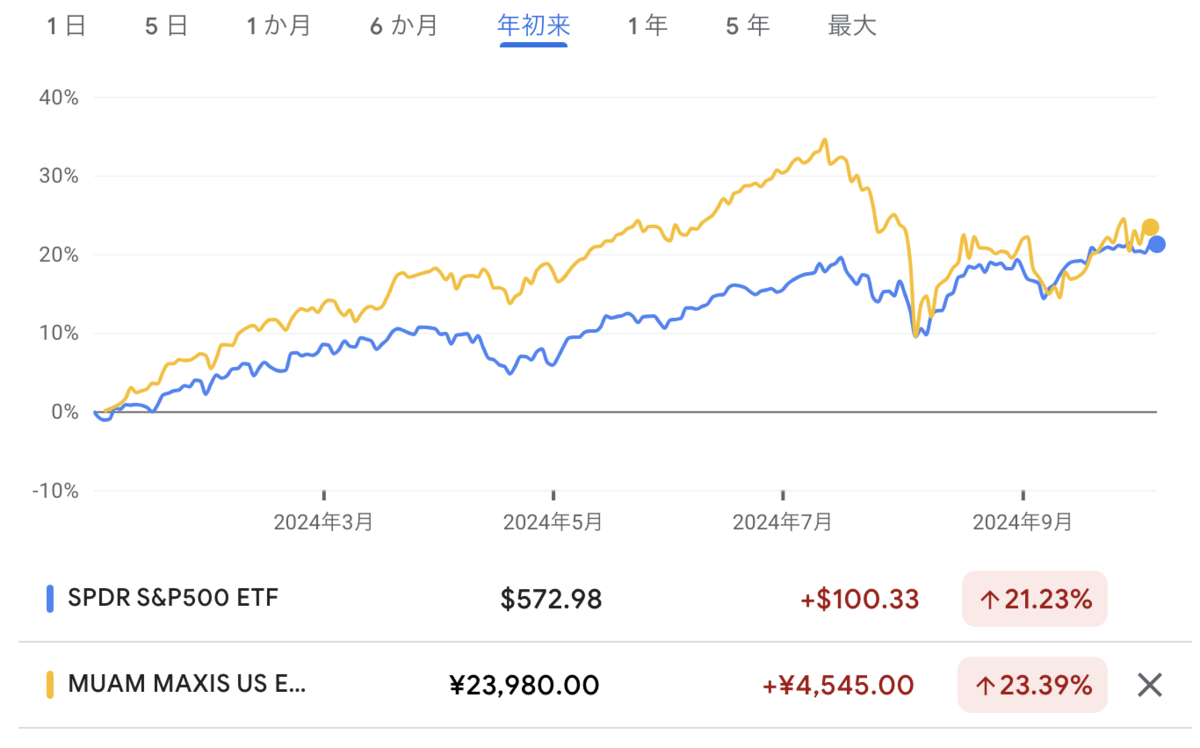Click the up-arrow 23.39% change badge
Screen dimensions: 1200x748
point(1034,685)
